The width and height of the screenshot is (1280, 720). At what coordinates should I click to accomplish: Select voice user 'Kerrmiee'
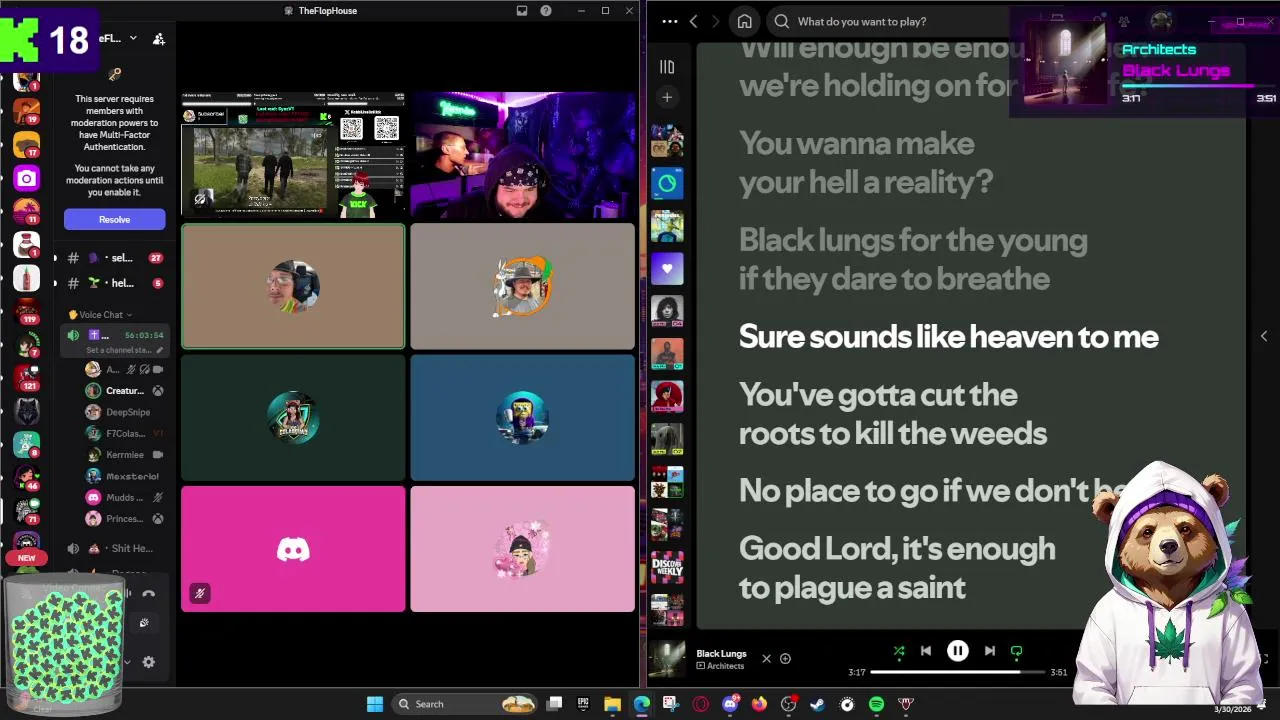click(124, 455)
